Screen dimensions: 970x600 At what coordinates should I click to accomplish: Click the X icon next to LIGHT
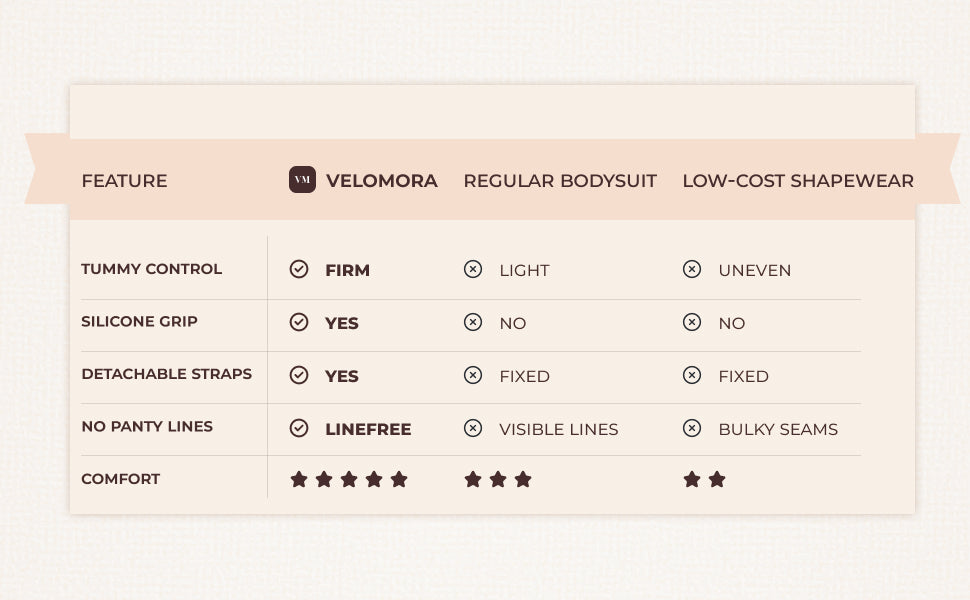coord(473,269)
